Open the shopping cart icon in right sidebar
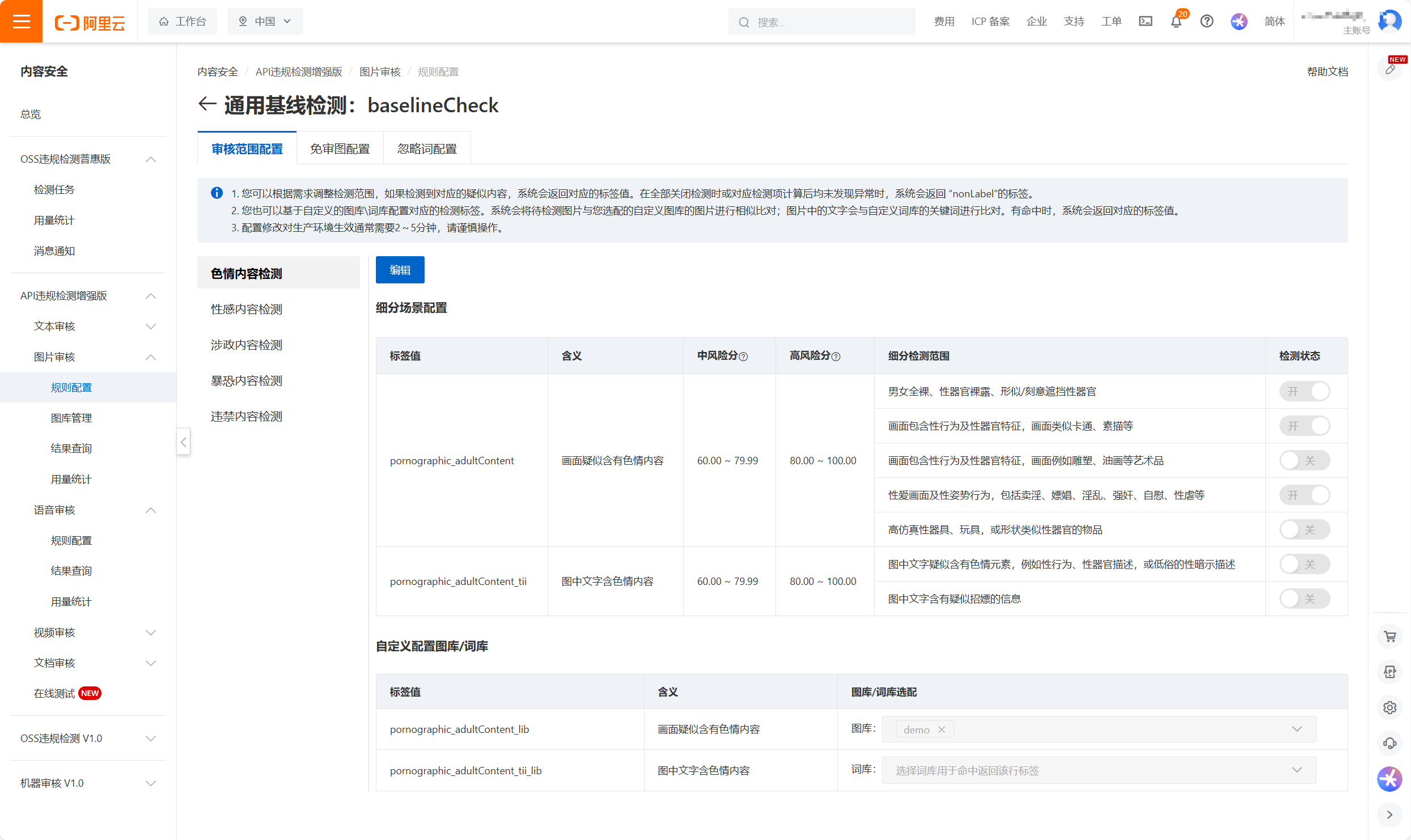Viewport: 1411px width, 840px height. [1389, 637]
